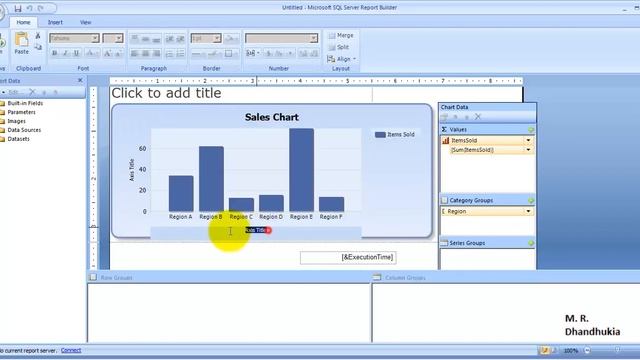Image resolution: width=640 pixels, height=360 pixels.
Task: Click the Copy icon below Cut
Action: click(x=38, y=47)
